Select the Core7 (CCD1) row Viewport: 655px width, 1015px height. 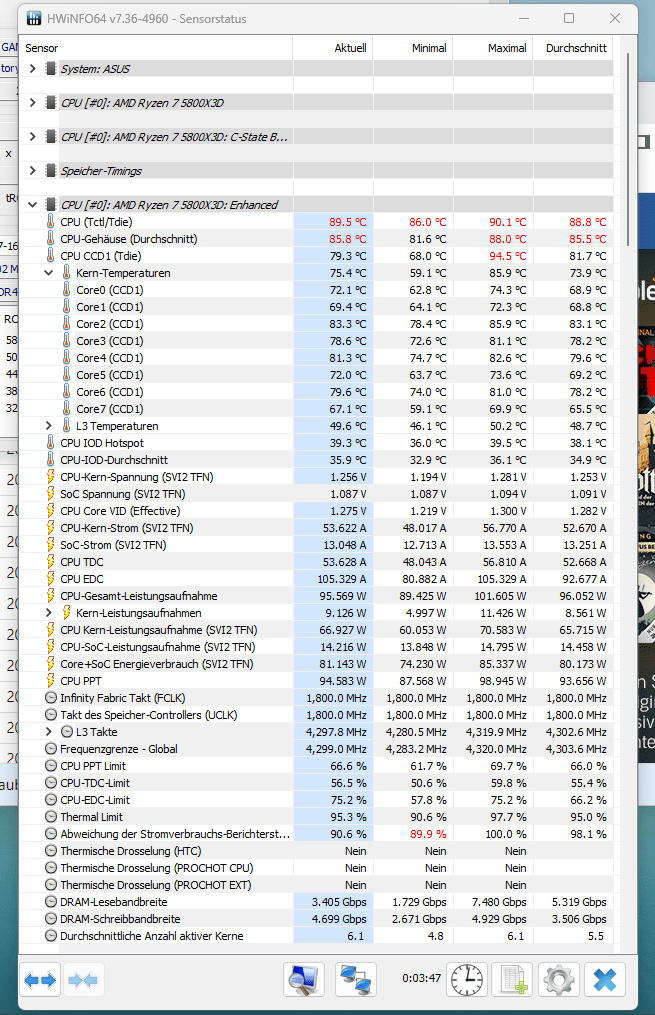(x=316, y=408)
